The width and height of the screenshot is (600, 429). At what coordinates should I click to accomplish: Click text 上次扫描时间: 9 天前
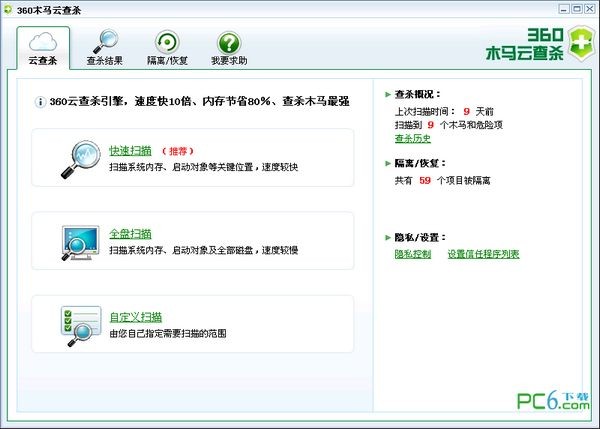444,111
